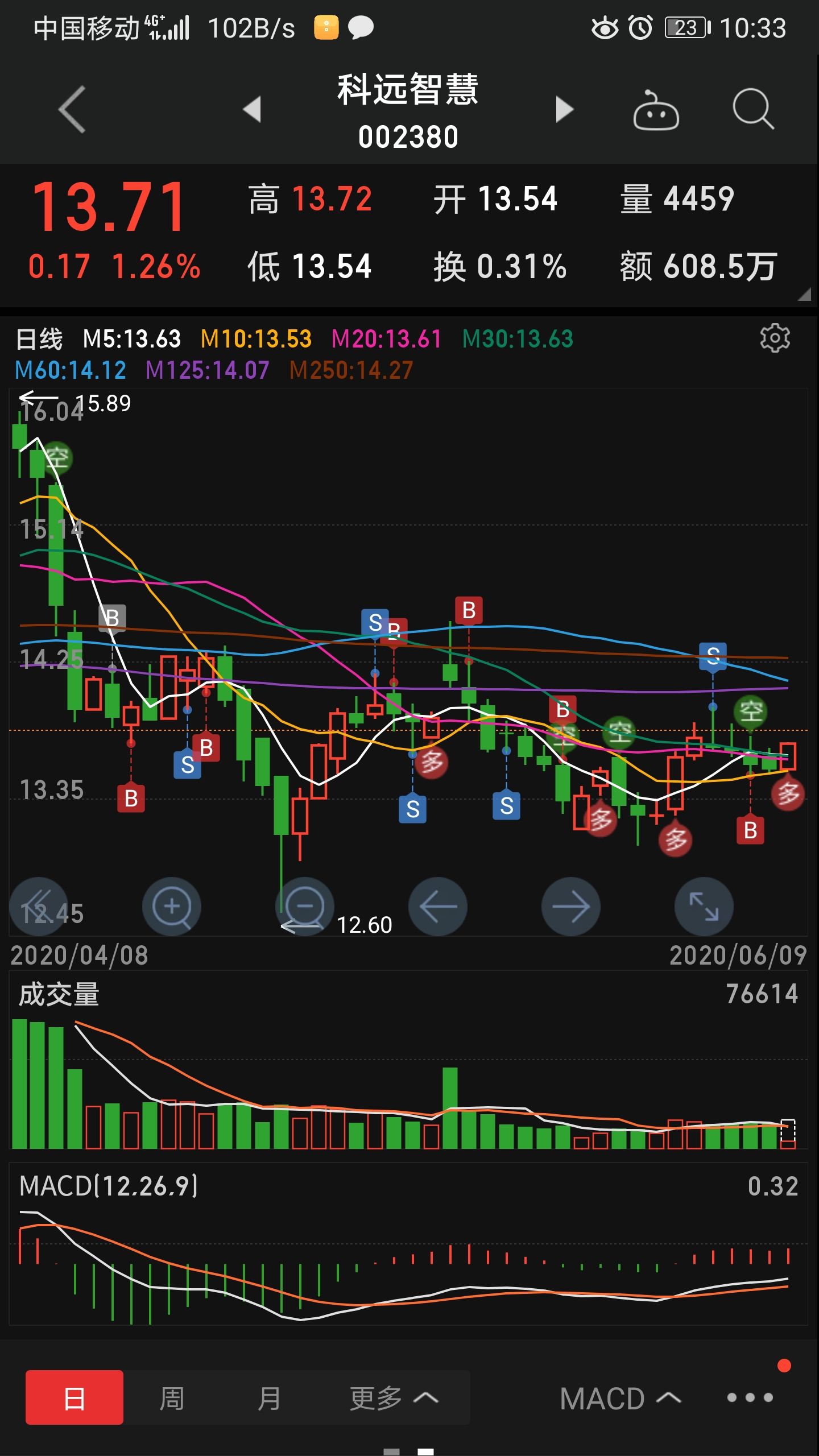Expand the chart to fullscreen
Screen dimensions: 819x1456
[704, 907]
